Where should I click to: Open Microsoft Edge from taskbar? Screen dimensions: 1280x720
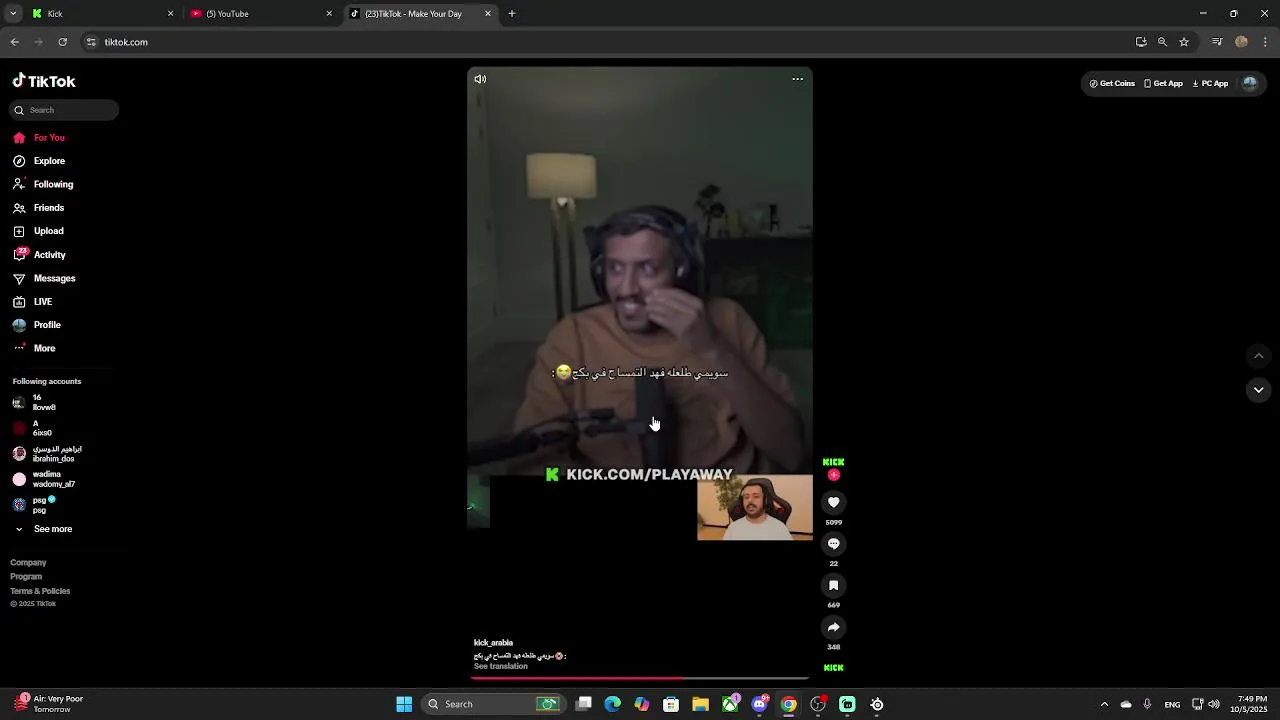click(x=613, y=704)
